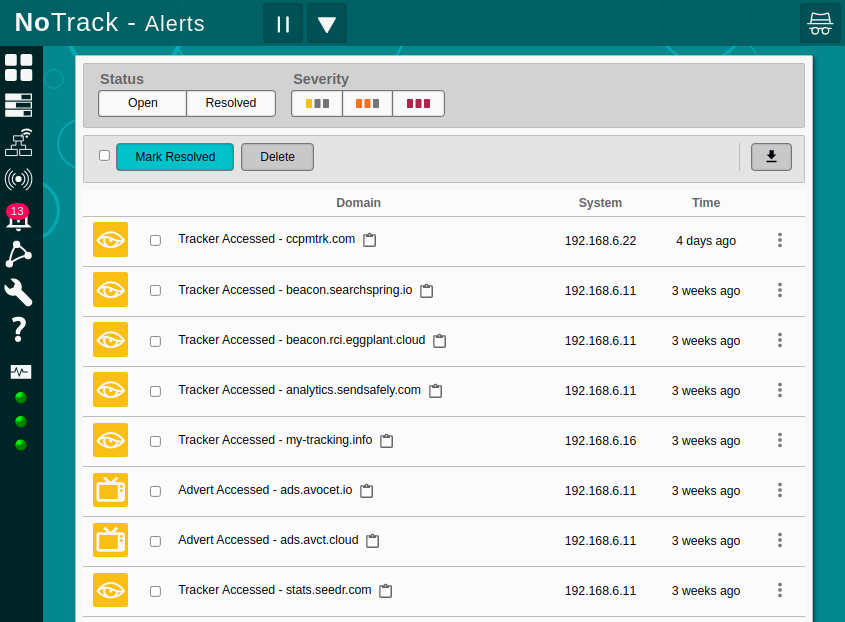Click the Delete button
Viewport: 845px width, 622px height.
[278, 157]
